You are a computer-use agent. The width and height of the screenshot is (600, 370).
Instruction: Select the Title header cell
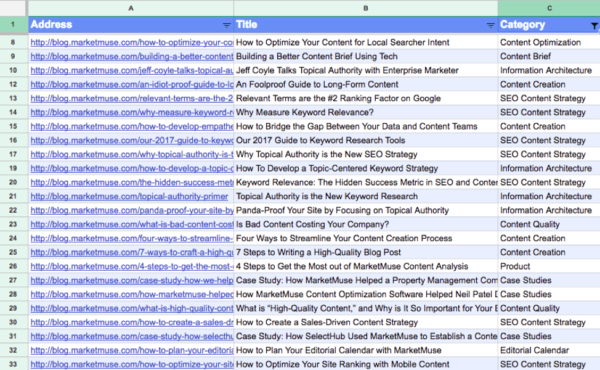[x=366, y=24]
